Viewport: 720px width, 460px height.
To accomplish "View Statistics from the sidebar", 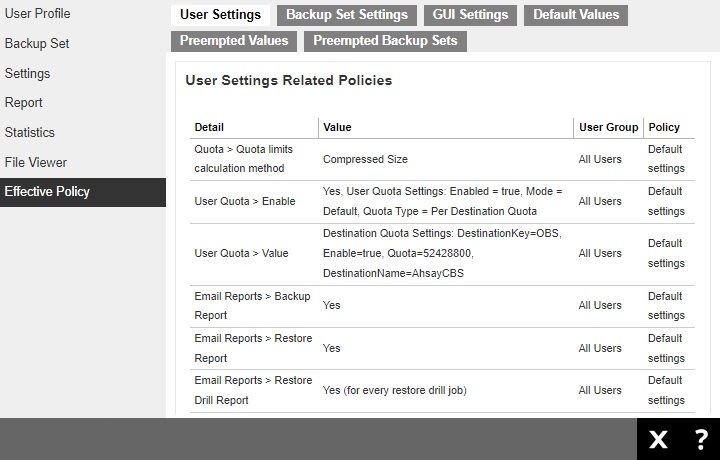I will [30, 132].
